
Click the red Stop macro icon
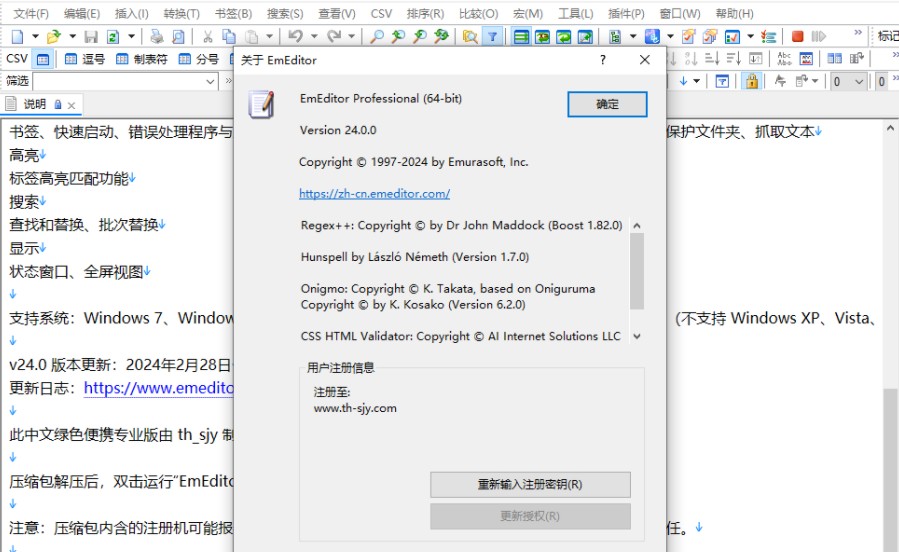click(797, 37)
